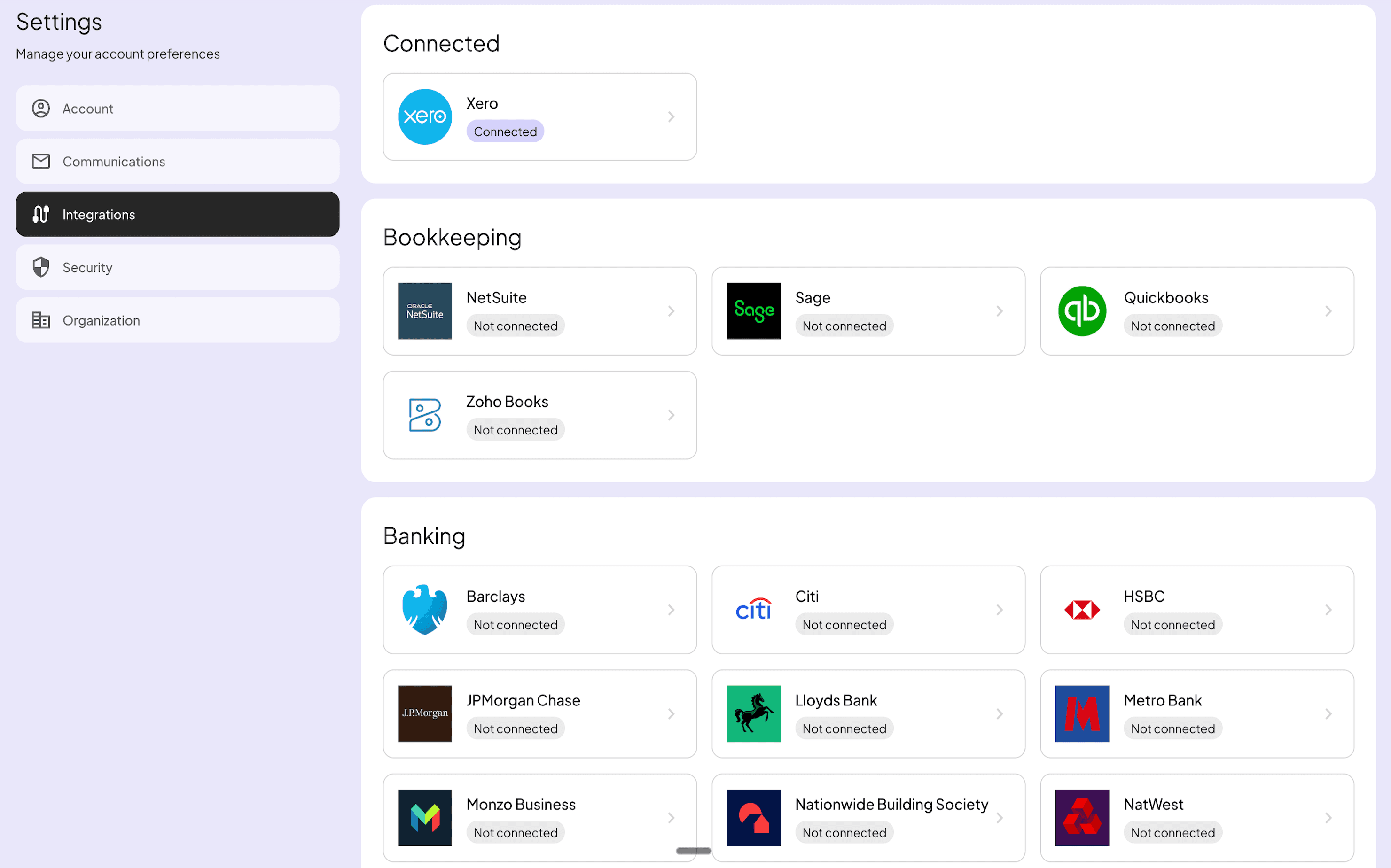
Task: Open Citi card chevron arrow
Action: [x=1000, y=609]
